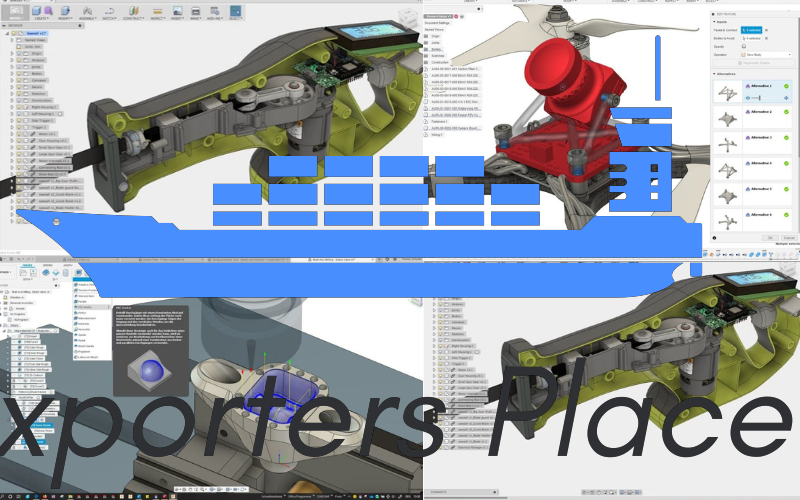
Task: Select the Alternative 4 thumbnail
Action: click(x=727, y=170)
